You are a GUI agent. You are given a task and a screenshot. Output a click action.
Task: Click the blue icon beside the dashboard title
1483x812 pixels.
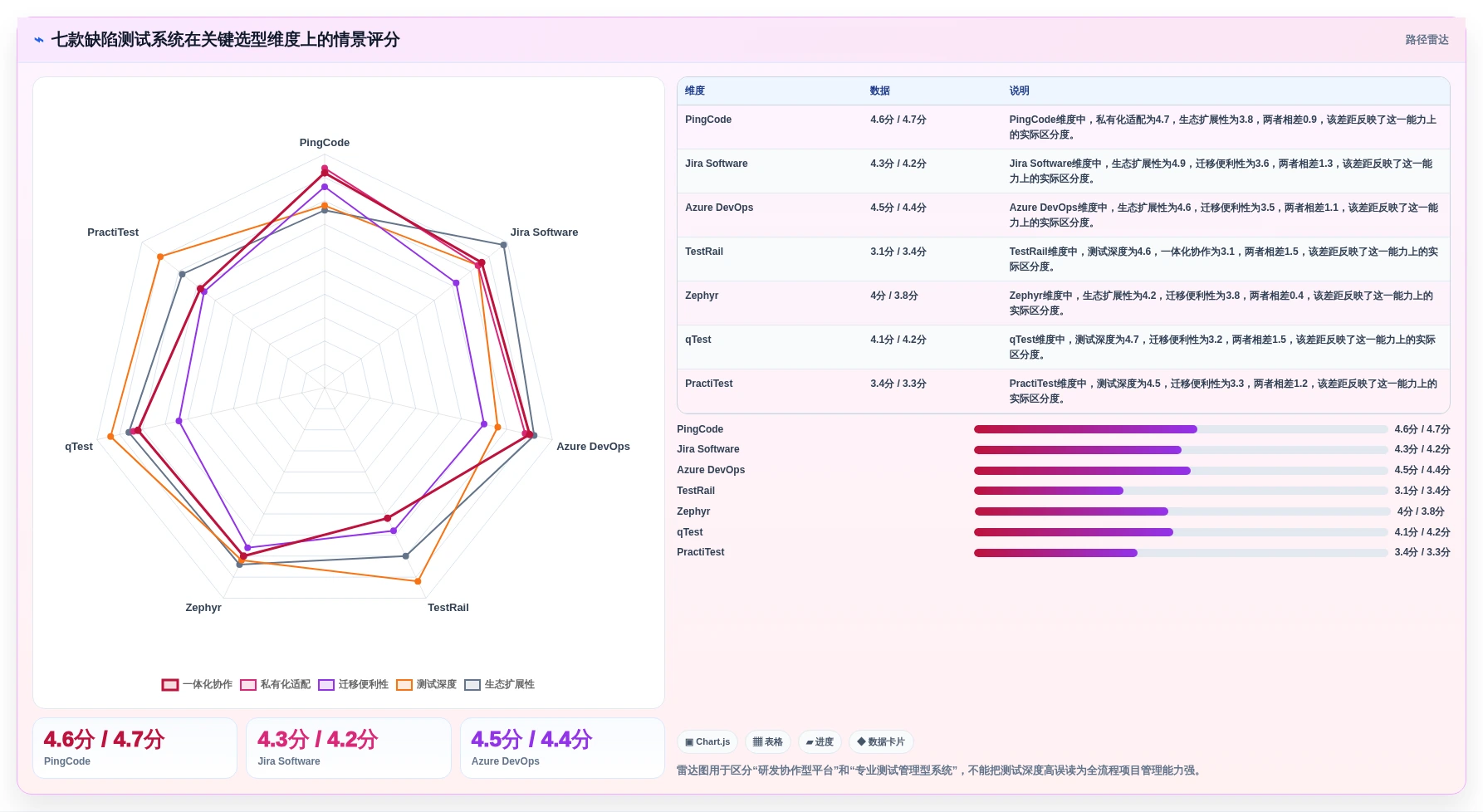39,40
